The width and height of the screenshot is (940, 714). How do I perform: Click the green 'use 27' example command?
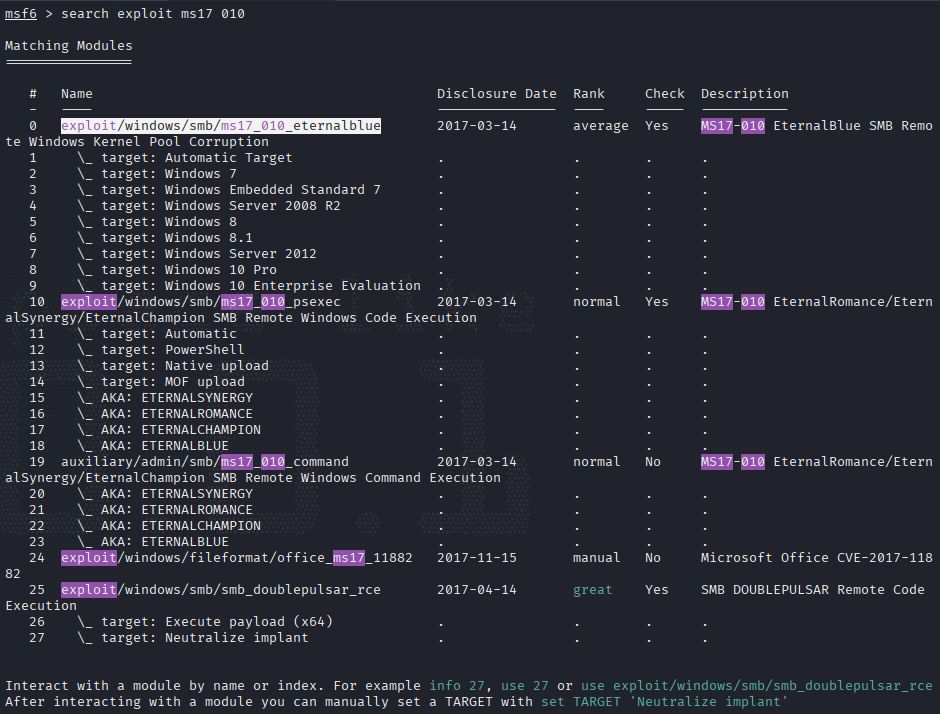click(x=525, y=685)
